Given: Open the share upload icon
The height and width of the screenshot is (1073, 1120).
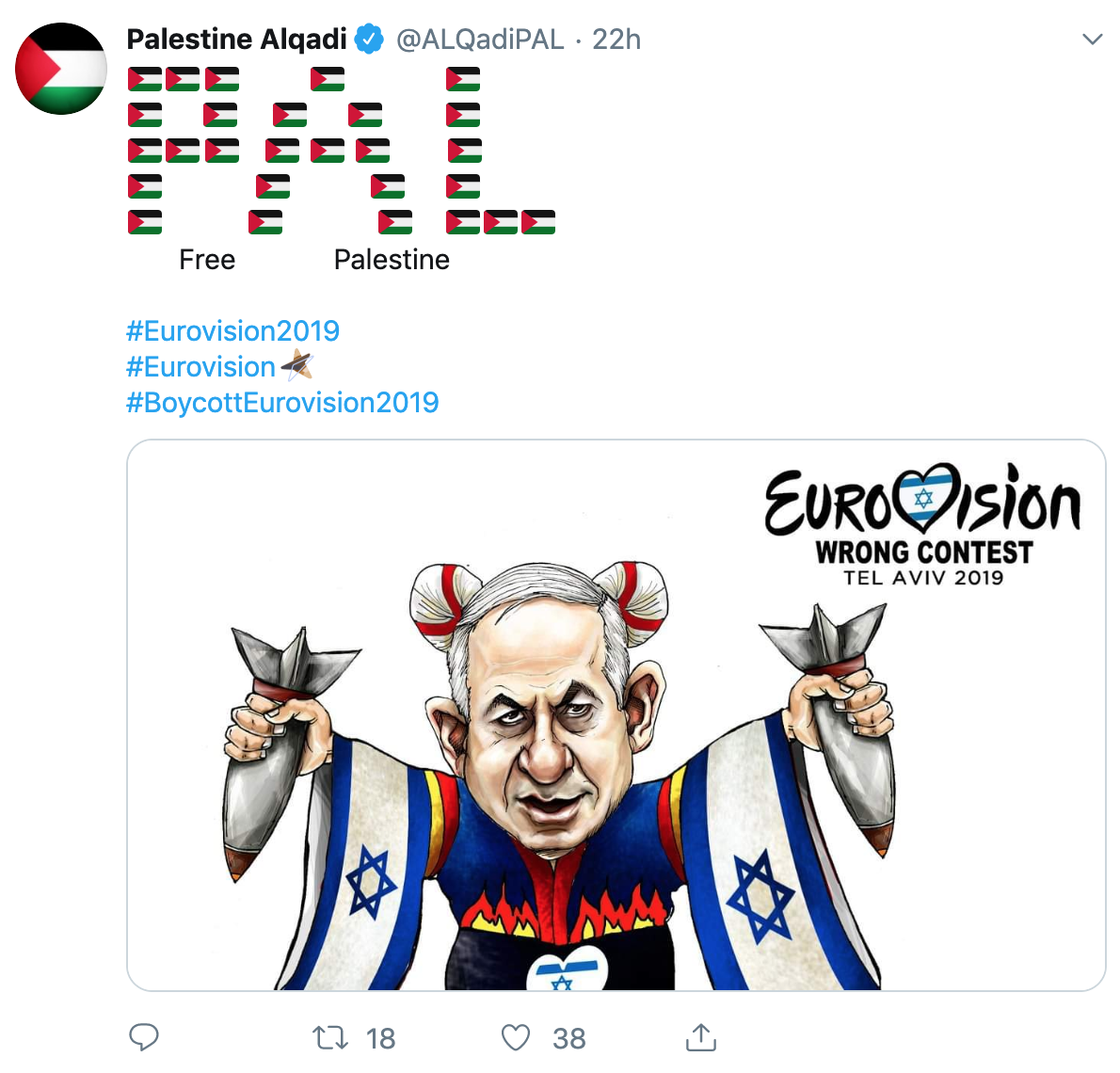Looking at the screenshot, I should (x=701, y=1037).
